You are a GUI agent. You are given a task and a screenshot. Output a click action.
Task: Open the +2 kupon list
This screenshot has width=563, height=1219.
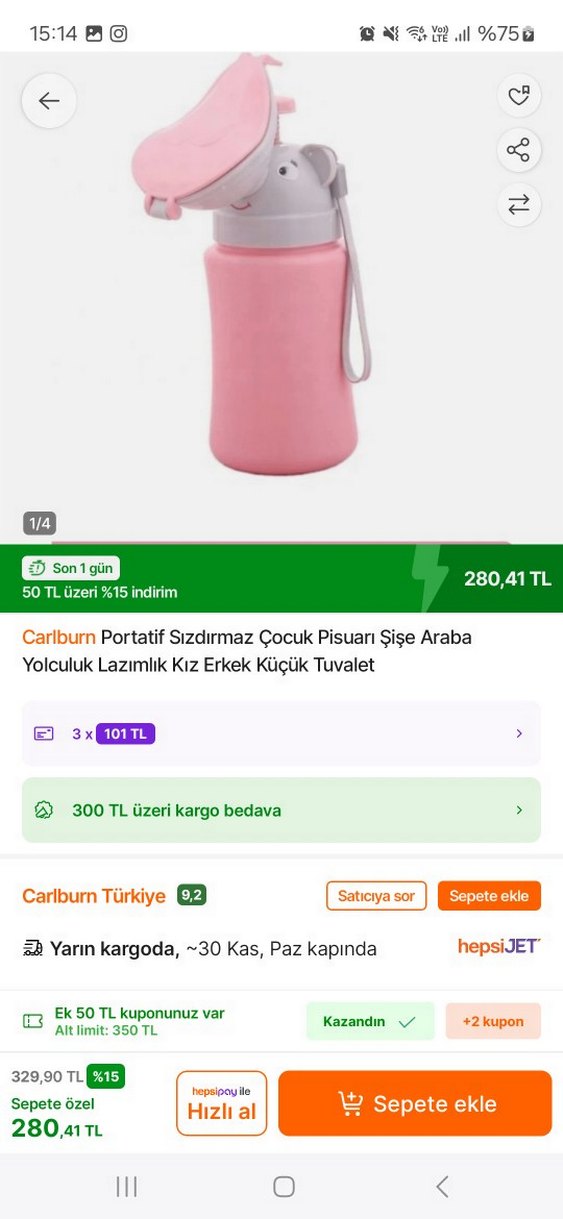coord(493,1022)
